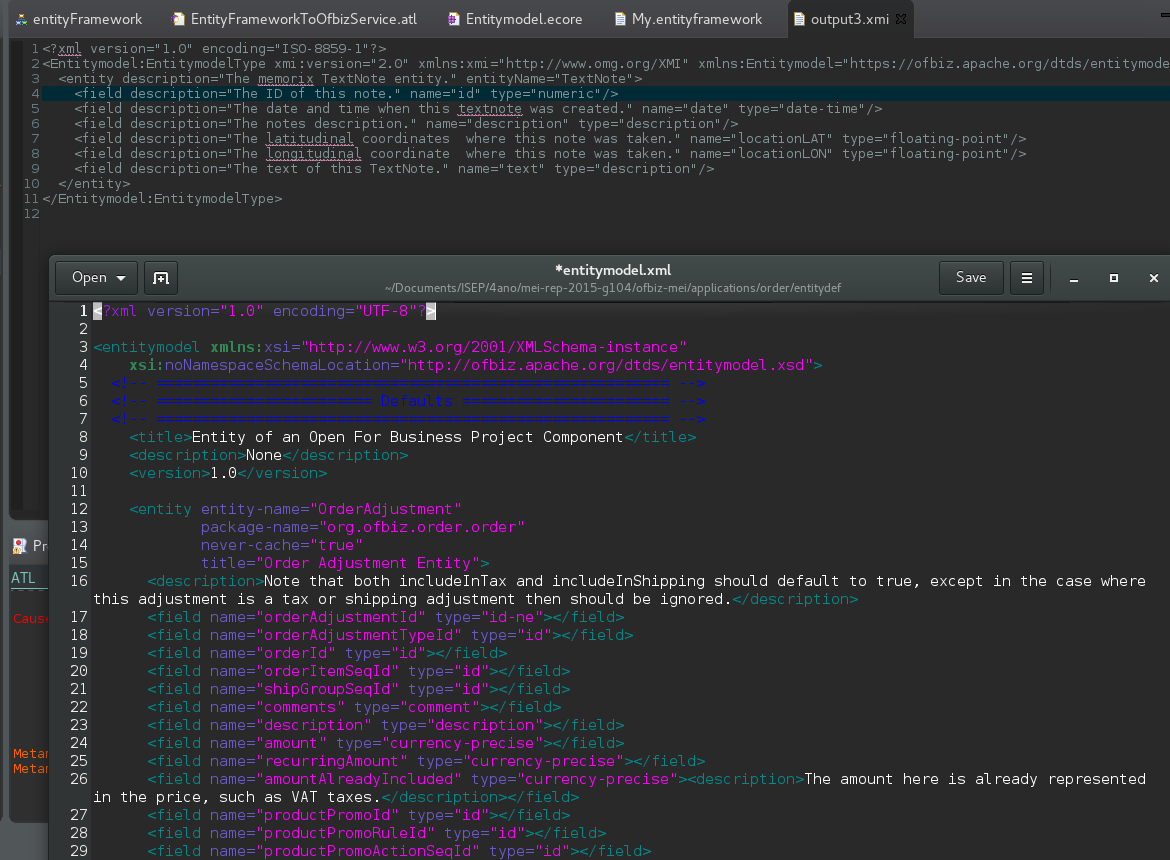
Task: Switch to the entityFramework editor tab
Action: [86, 19]
